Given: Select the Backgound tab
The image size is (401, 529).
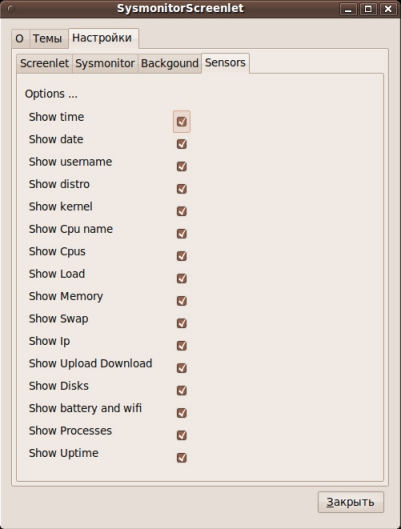Looking at the screenshot, I should click(x=170, y=63).
